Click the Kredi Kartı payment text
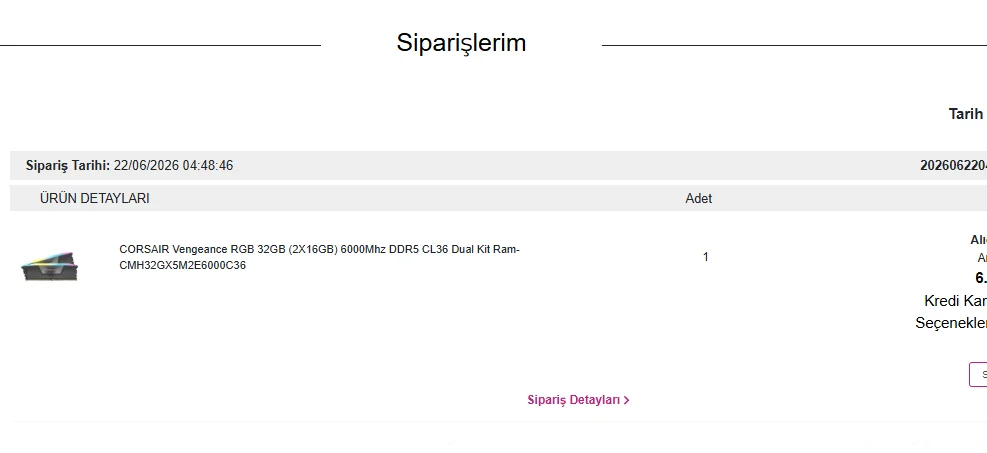The image size is (987, 453). 956,301
